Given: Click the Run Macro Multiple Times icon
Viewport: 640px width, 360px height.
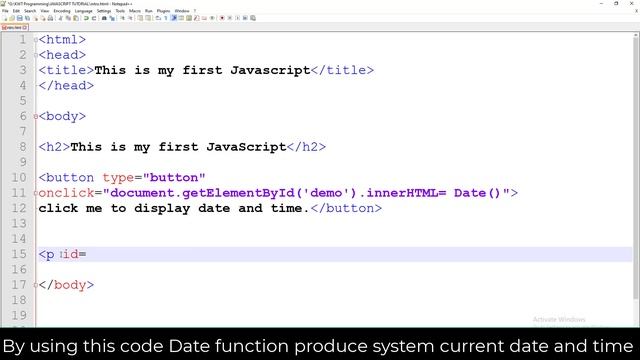Looking at the screenshot, I should click(x=245, y=18).
